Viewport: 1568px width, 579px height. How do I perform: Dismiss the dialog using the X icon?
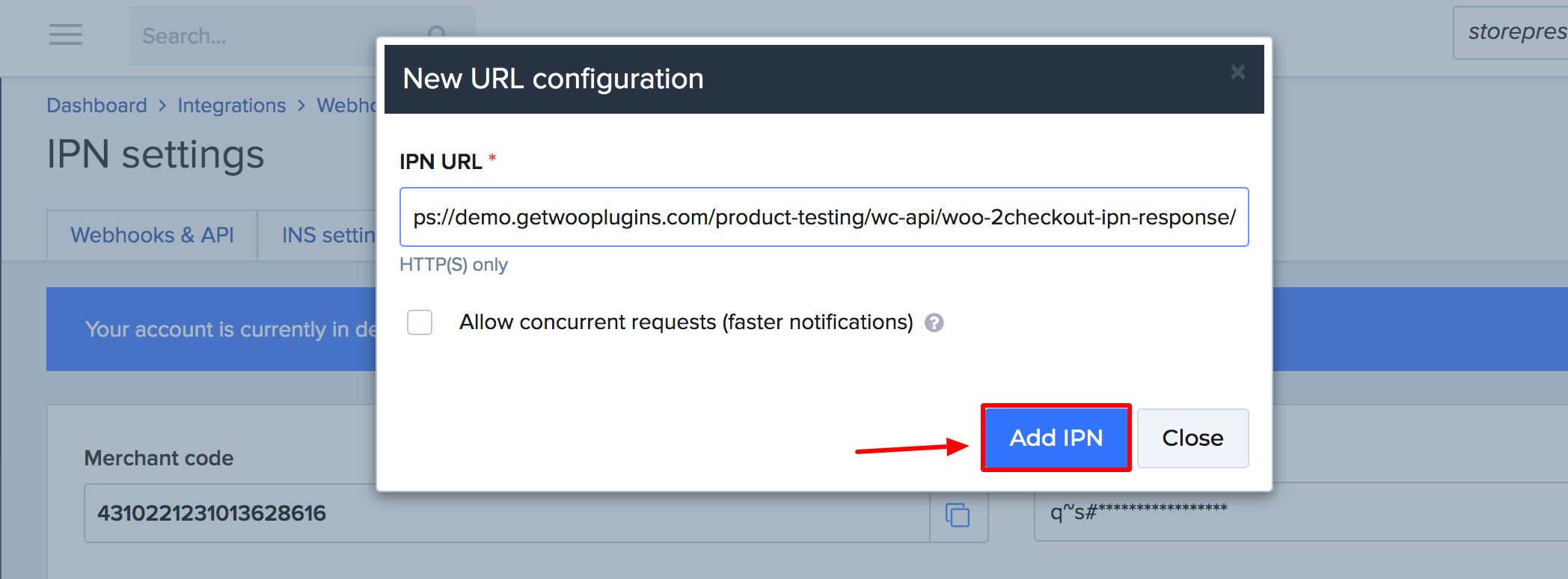coord(1238,73)
